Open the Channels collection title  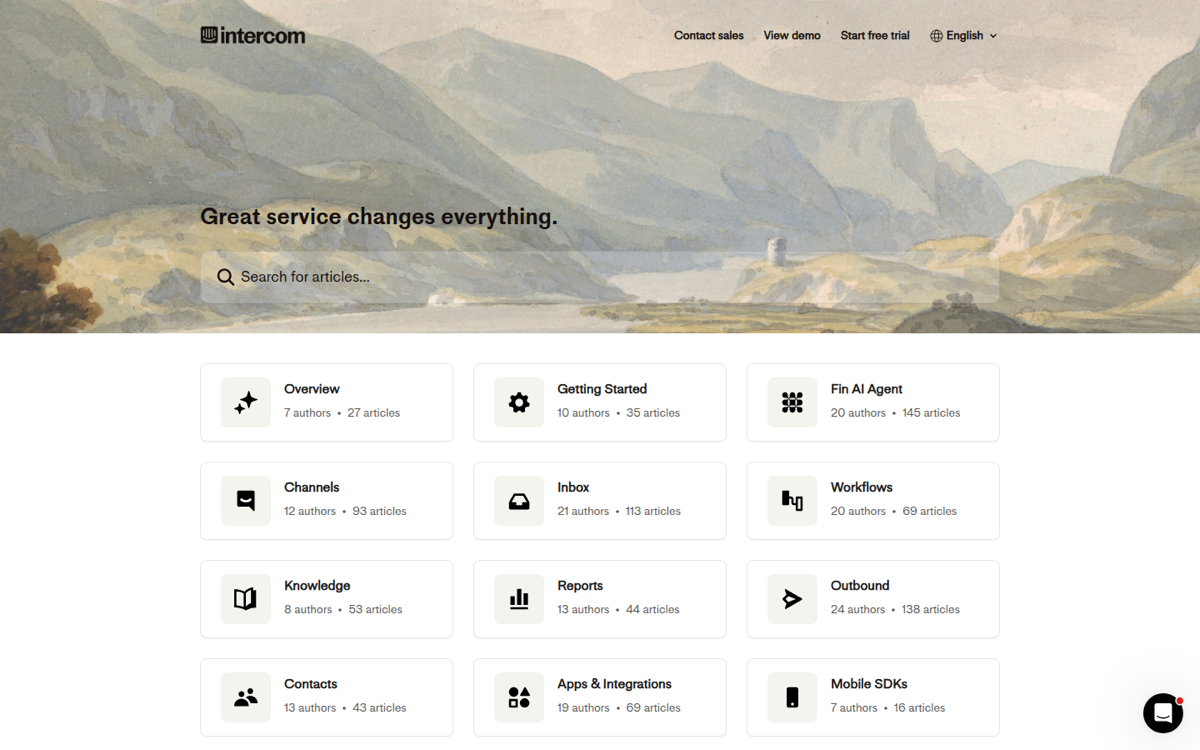(x=312, y=487)
